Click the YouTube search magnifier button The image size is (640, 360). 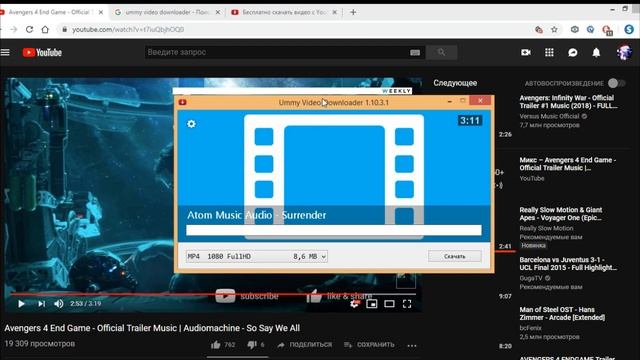point(441,52)
